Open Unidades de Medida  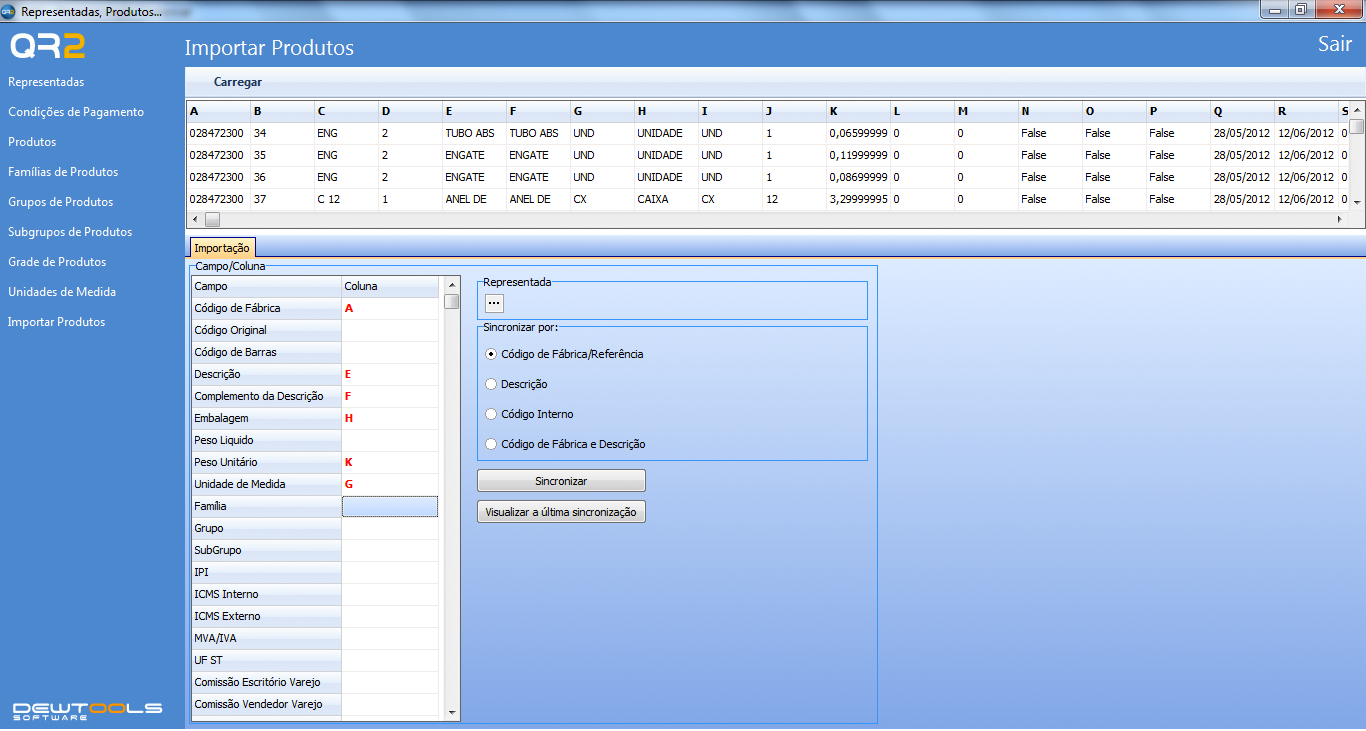62,292
